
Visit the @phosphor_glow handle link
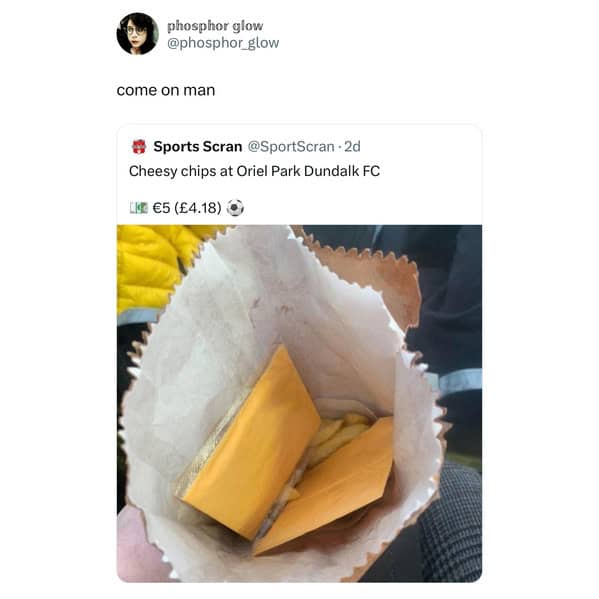tap(223, 43)
